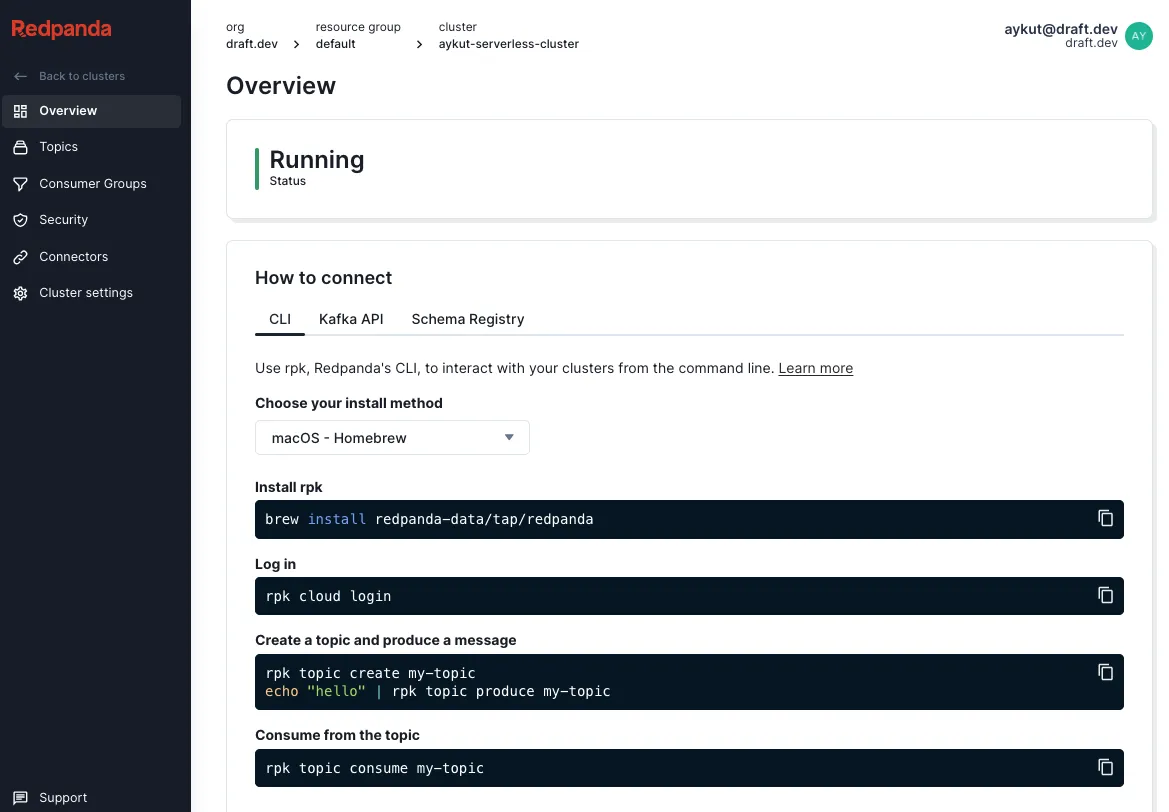The width and height of the screenshot is (1169, 812).
Task: Click the Learn more link
Action: click(816, 368)
